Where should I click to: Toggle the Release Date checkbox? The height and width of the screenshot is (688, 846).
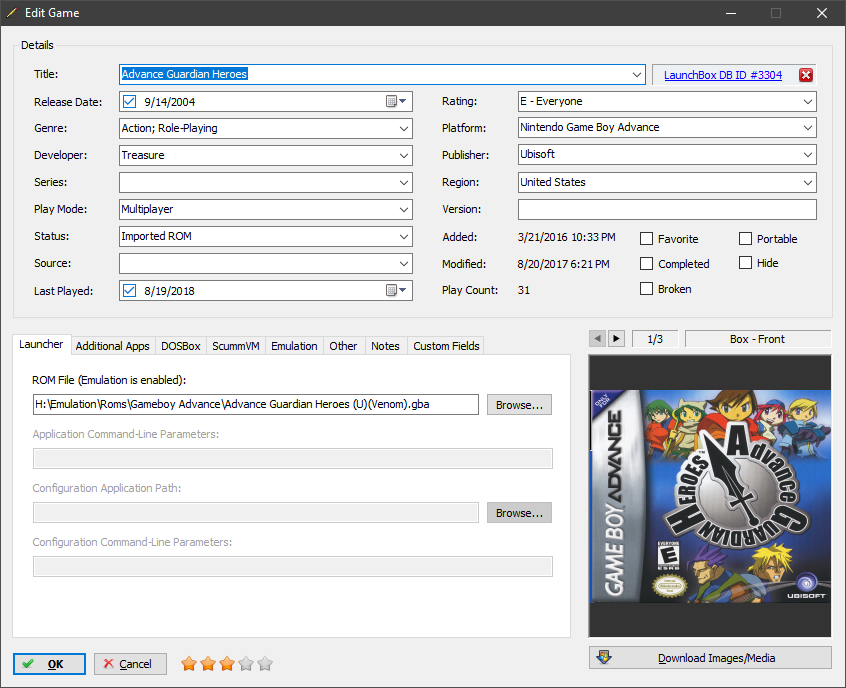click(x=129, y=101)
